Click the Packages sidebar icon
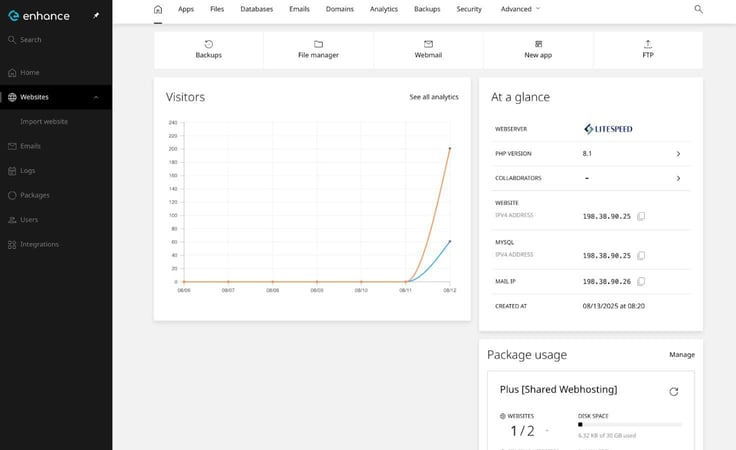Image resolution: width=736 pixels, height=450 pixels. [x=12, y=195]
